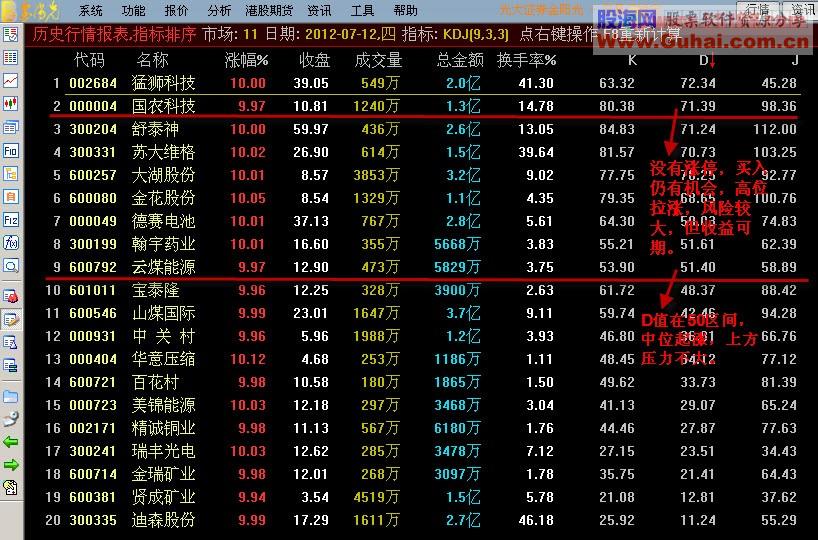Open the 资讯 menu in menu bar
Image resolution: width=818 pixels, height=540 pixels.
tap(319, 10)
